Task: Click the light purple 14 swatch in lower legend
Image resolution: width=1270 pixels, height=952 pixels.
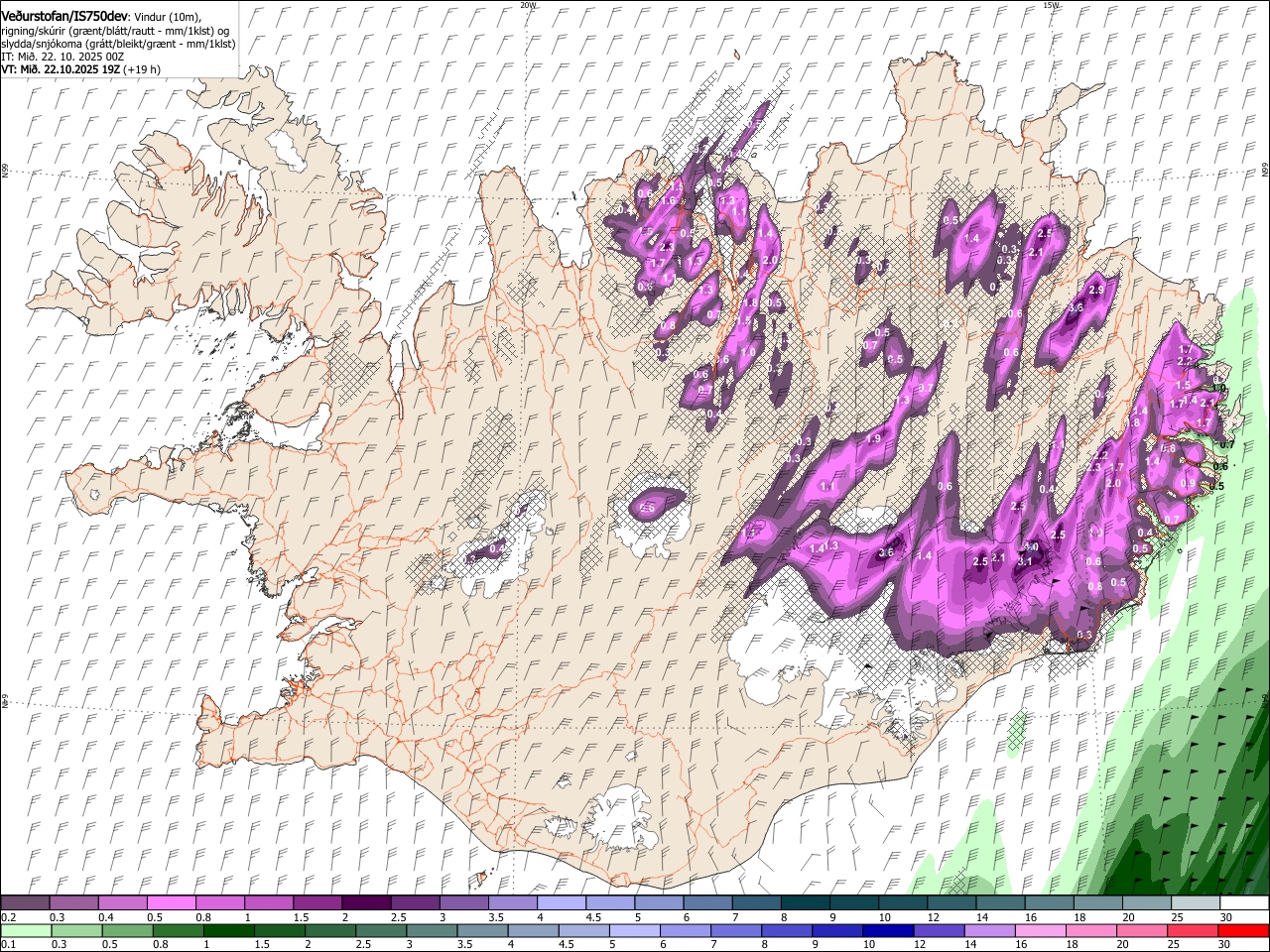Action: coord(989,930)
